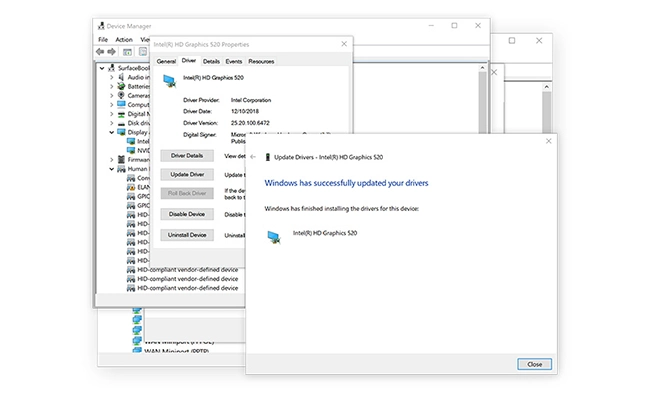Select the Intel display adapter icon in tree
This screenshot has height=400, width=650.
click(x=131, y=141)
